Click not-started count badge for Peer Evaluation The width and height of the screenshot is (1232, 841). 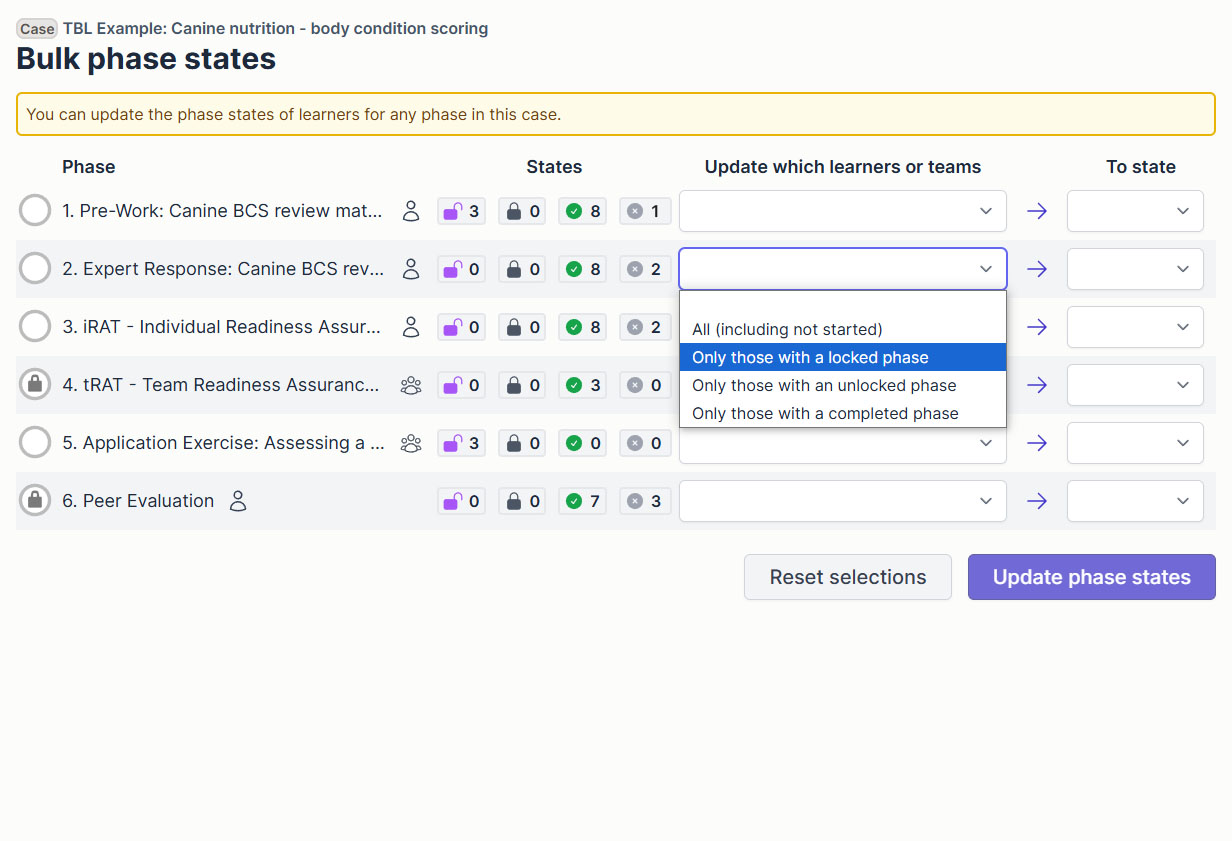tap(644, 501)
